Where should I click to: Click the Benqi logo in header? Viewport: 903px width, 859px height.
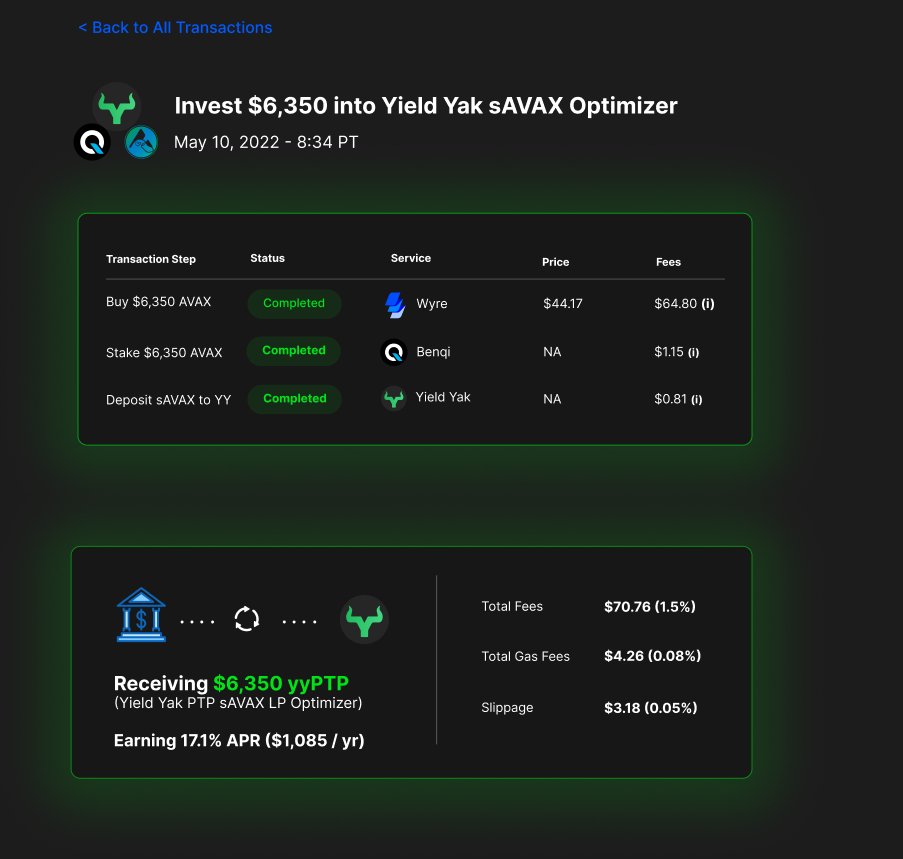(x=92, y=142)
